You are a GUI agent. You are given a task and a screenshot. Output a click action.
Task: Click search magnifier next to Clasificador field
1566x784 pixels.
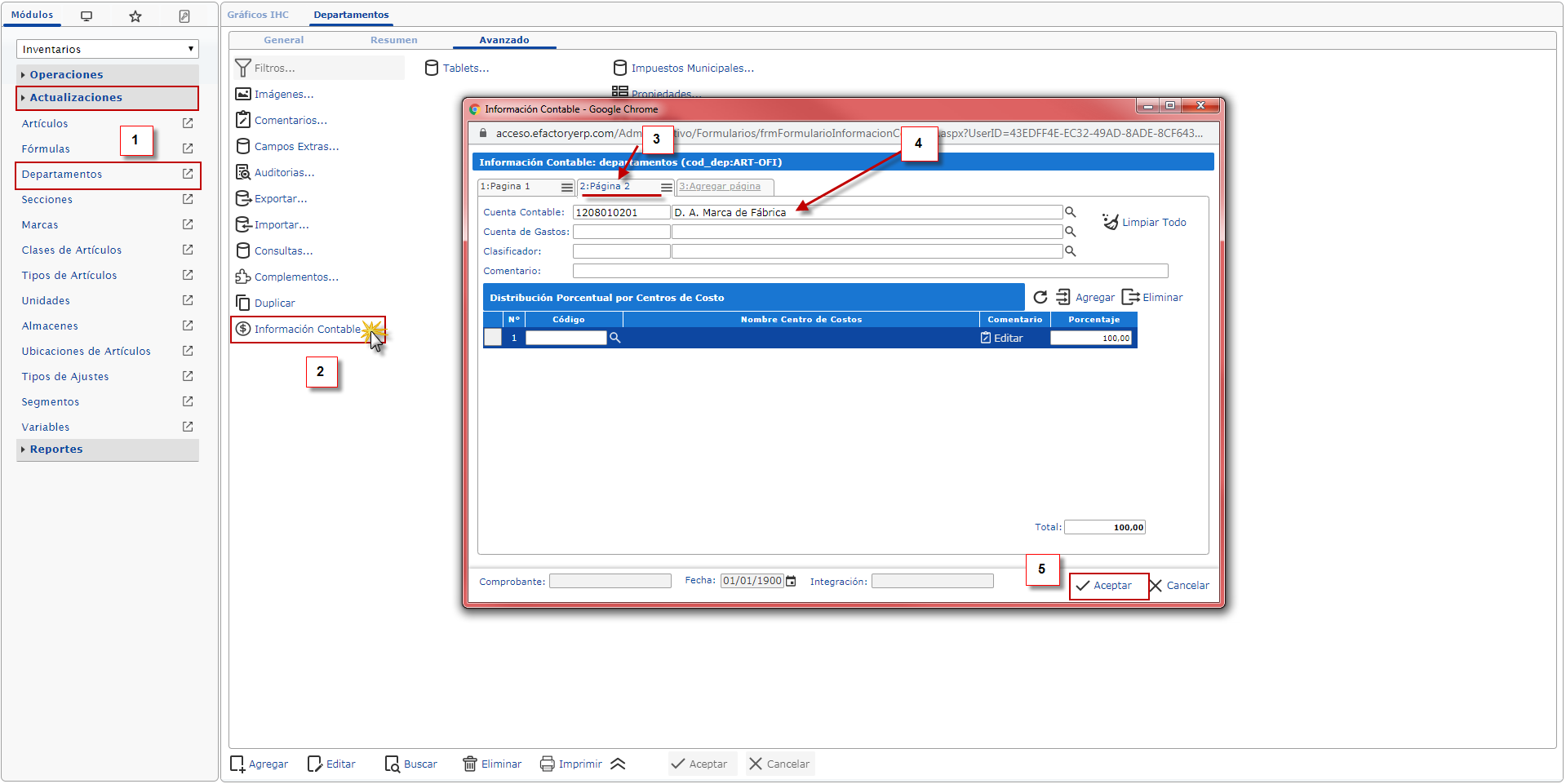[x=1071, y=251]
